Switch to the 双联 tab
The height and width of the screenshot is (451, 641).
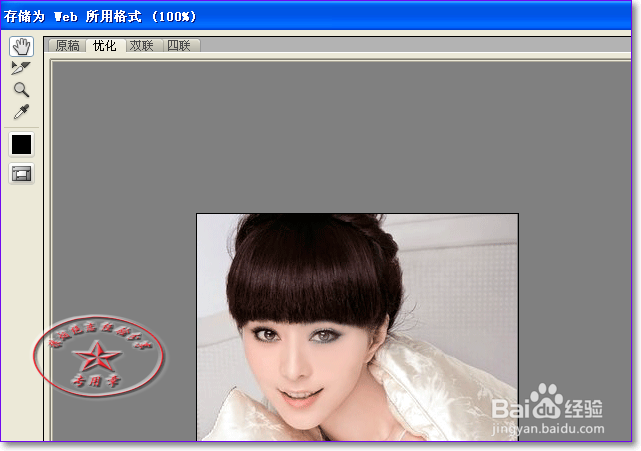coord(142,45)
